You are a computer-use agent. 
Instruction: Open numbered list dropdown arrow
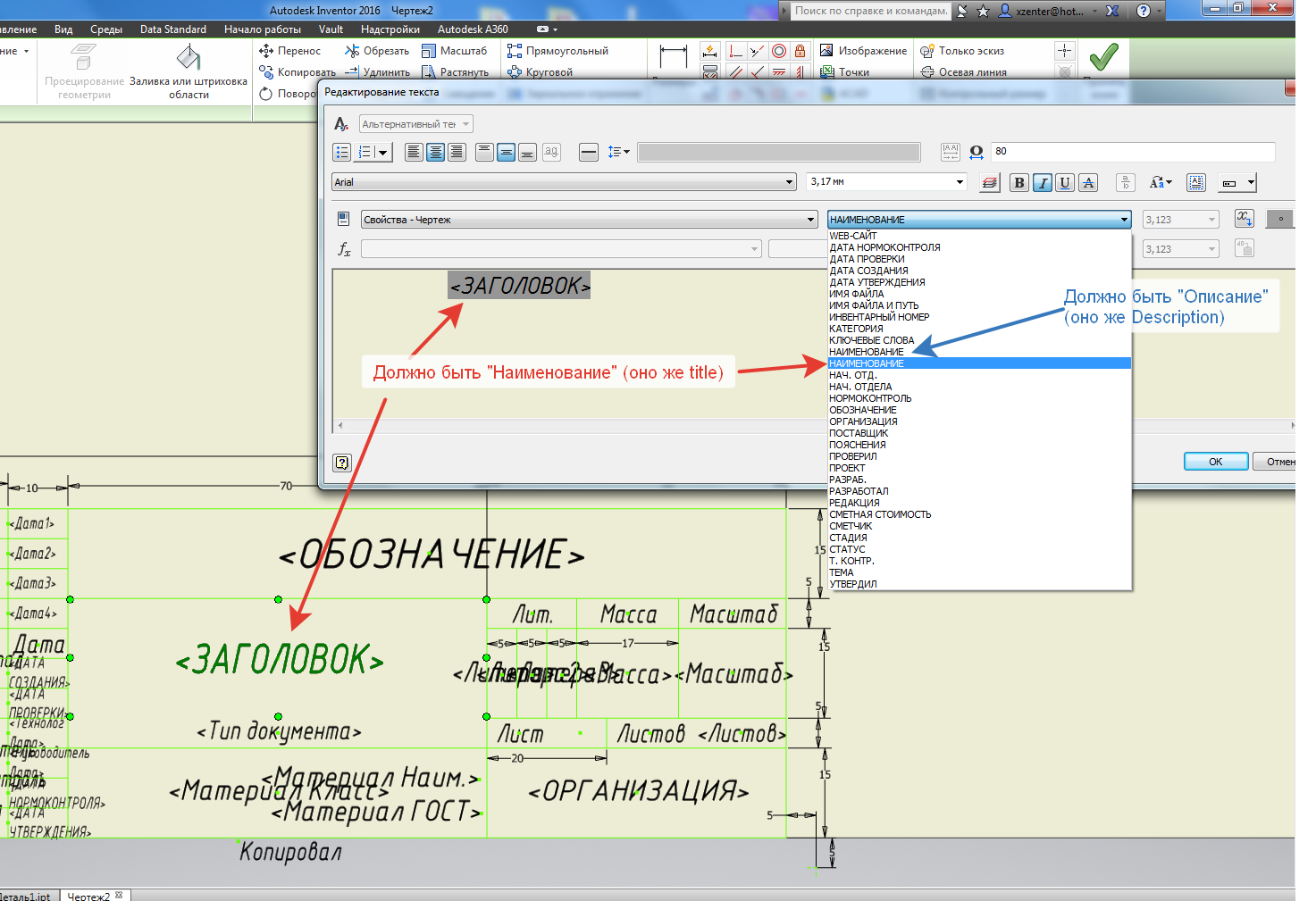click(383, 153)
